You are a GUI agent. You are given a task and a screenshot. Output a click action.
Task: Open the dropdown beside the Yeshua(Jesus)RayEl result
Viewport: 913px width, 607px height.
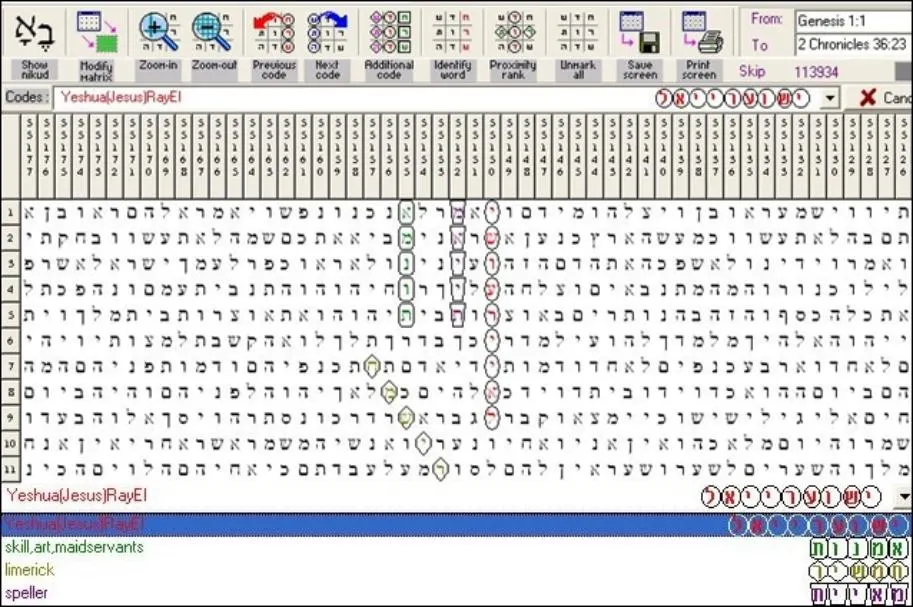click(x=904, y=497)
